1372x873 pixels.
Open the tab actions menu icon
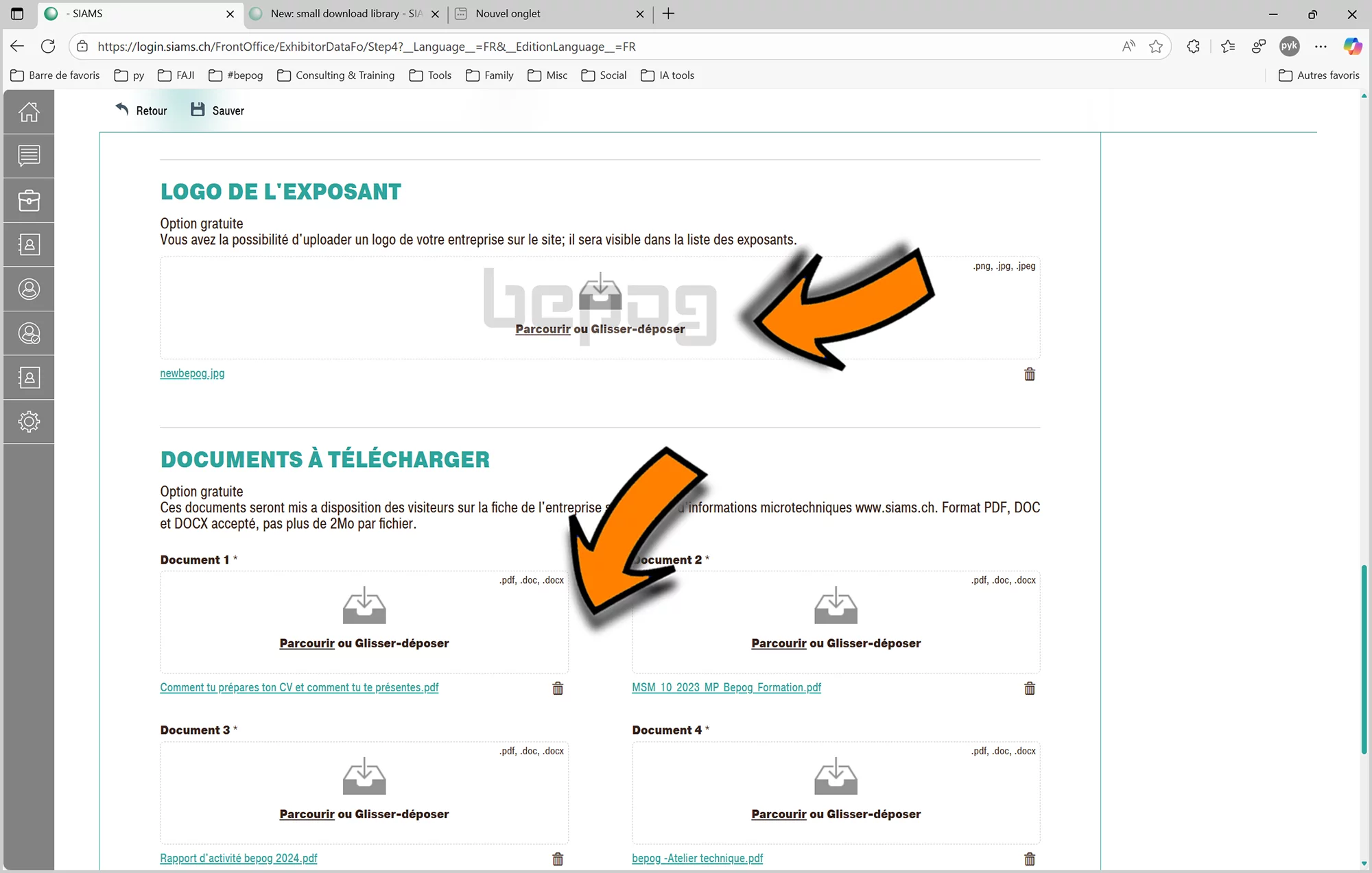17,14
